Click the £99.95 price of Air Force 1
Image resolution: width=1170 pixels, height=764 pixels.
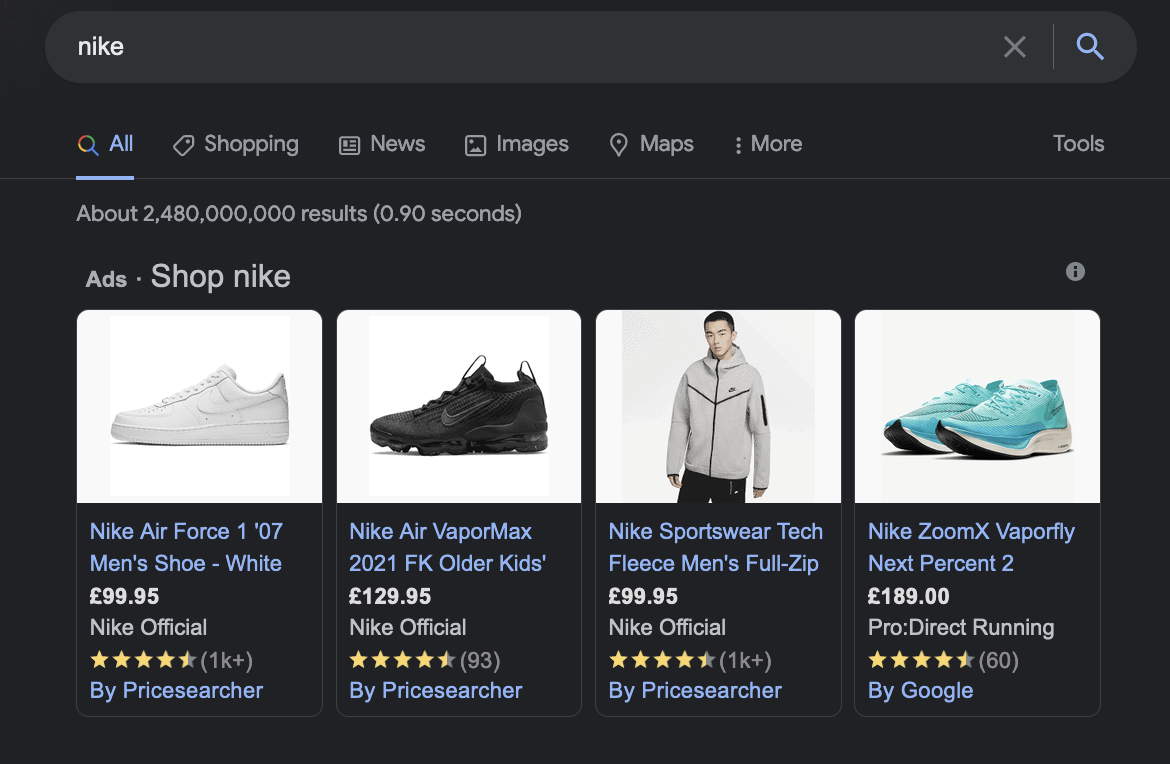[125, 596]
